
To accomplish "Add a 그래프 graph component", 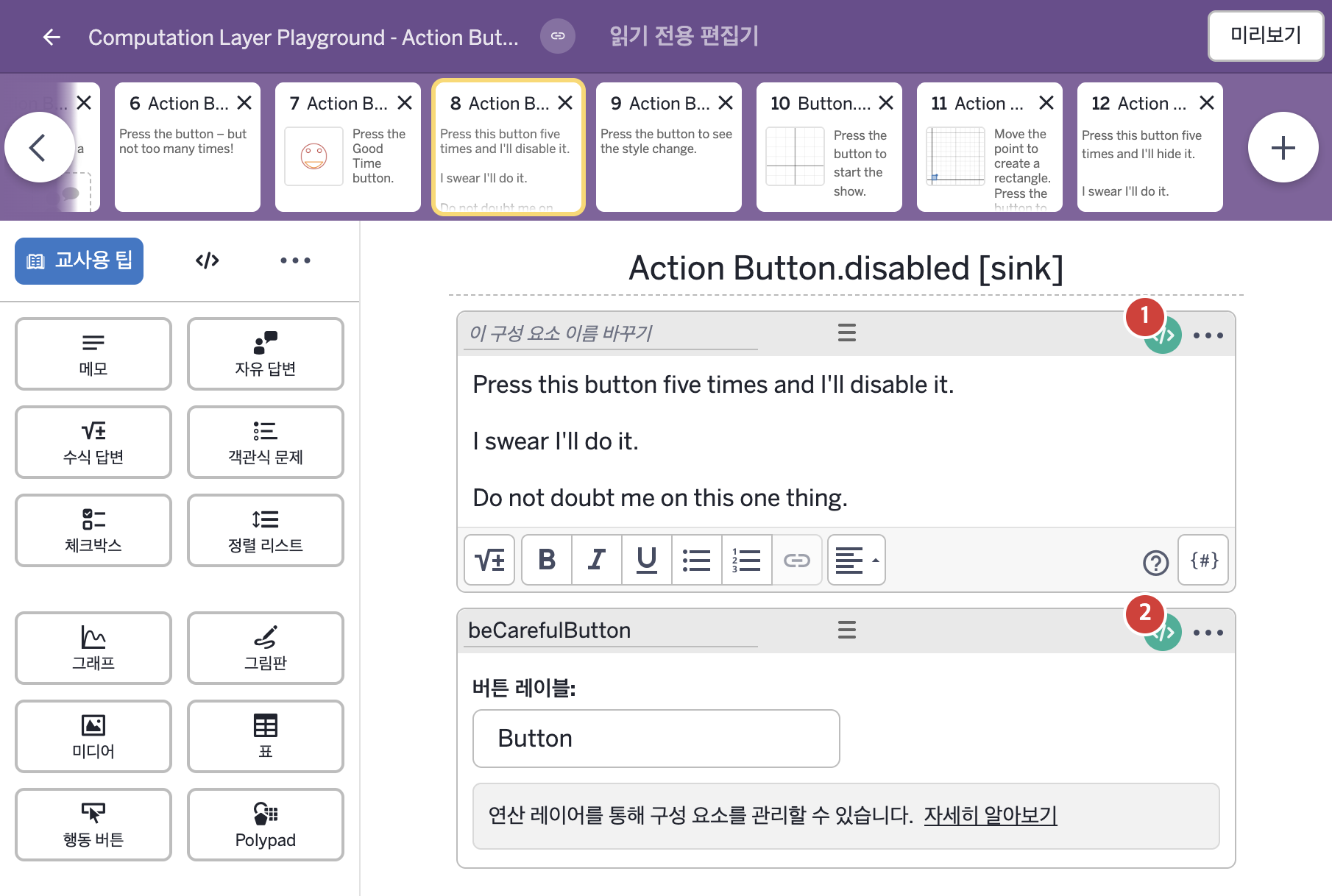I will coord(93,648).
